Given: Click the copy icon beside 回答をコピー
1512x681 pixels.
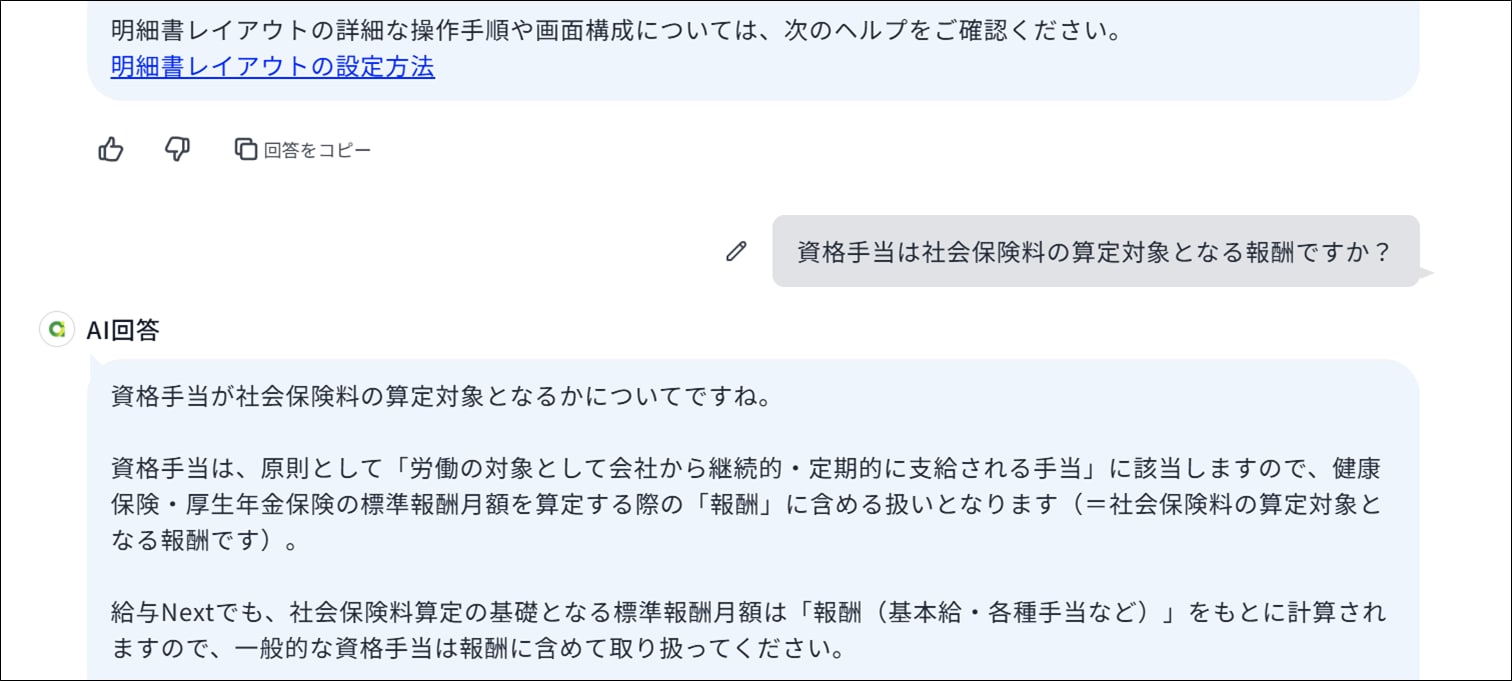Looking at the screenshot, I should pos(245,150).
